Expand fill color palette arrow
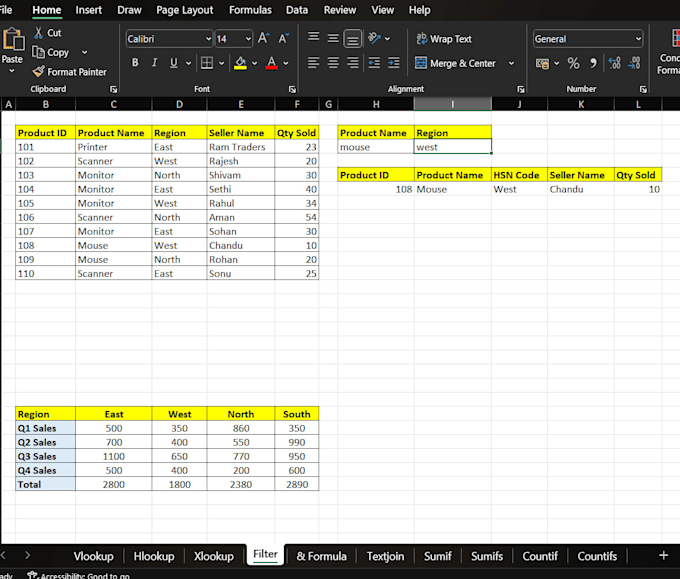The height and width of the screenshot is (579, 680). pyautogui.click(x=255, y=63)
